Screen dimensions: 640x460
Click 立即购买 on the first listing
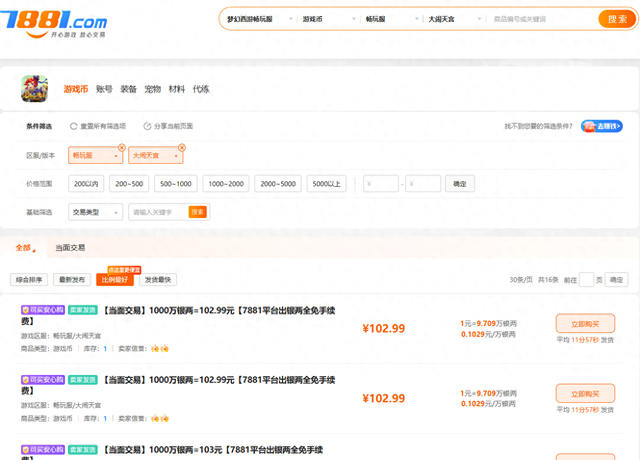click(584, 323)
